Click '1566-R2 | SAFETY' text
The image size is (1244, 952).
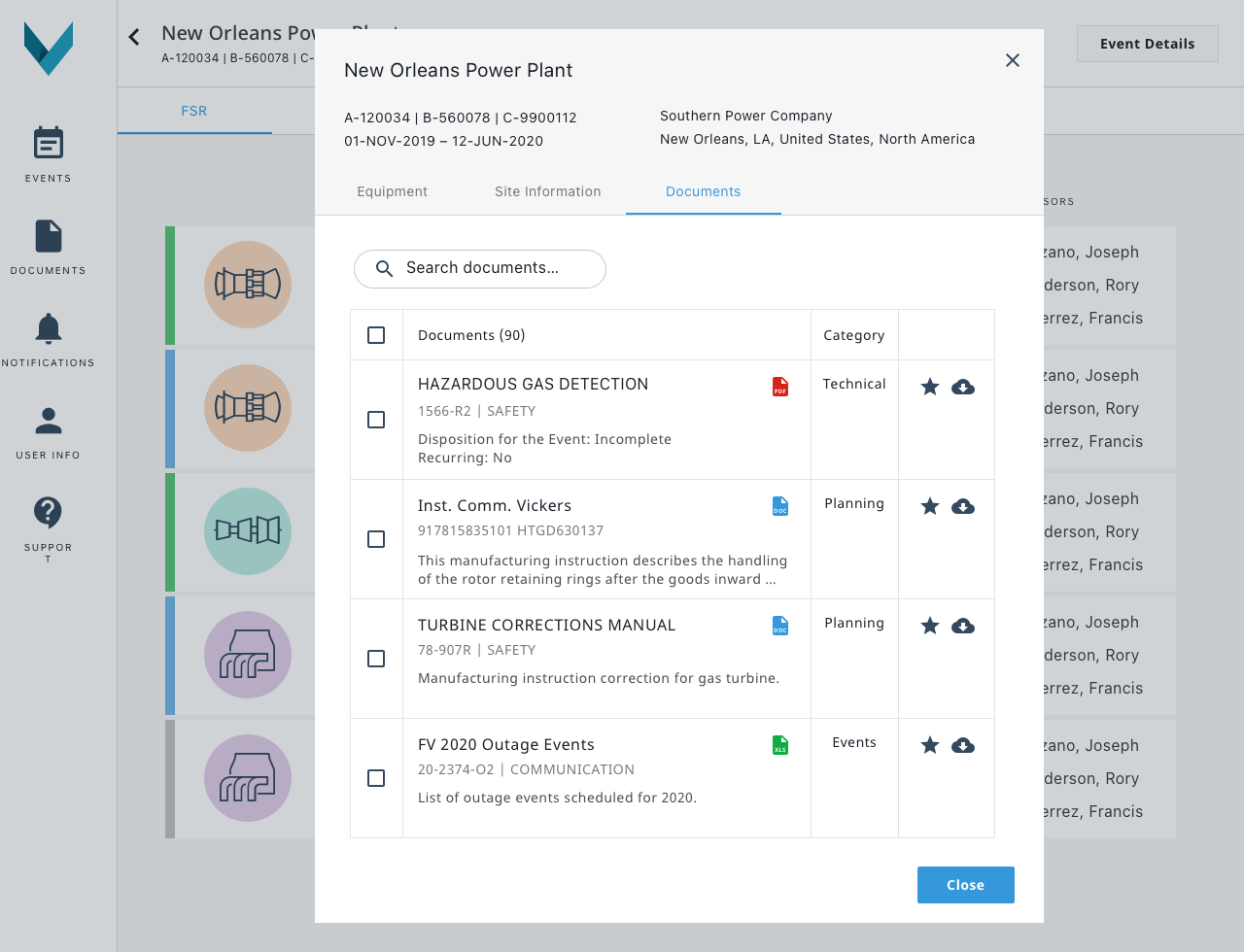pyautogui.click(x=476, y=411)
